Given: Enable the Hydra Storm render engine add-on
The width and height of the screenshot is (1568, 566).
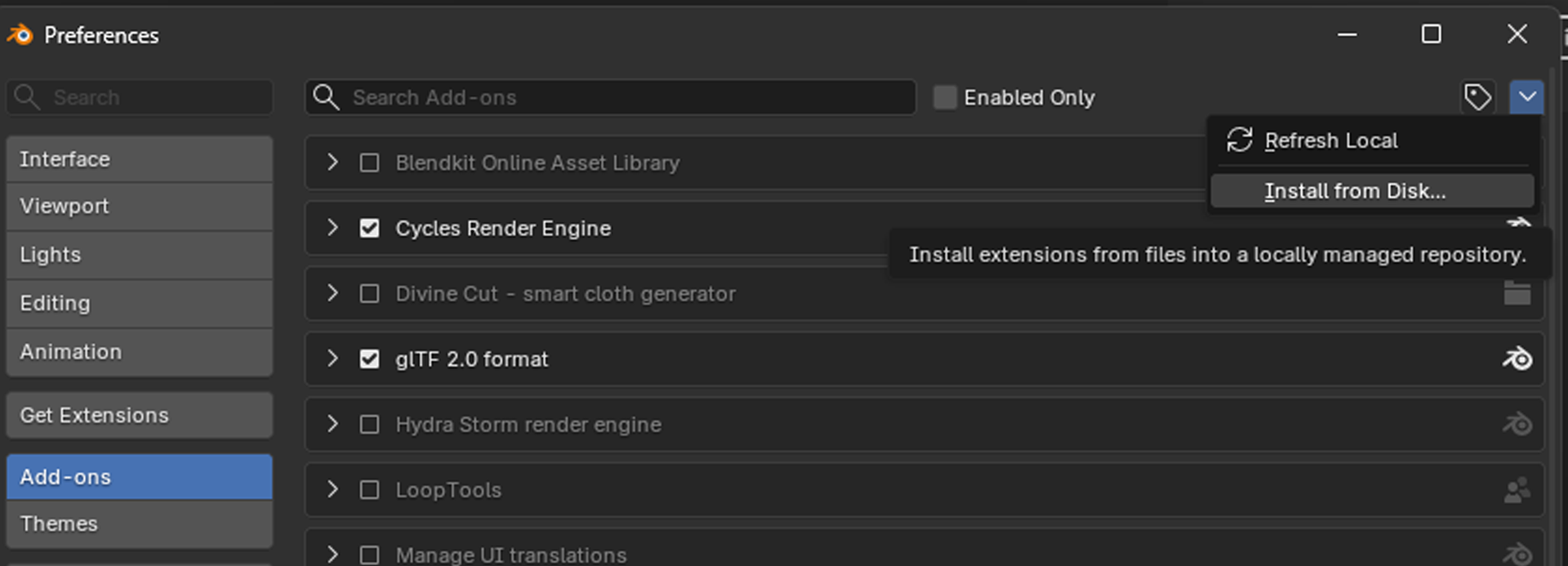Looking at the screenshot, I should tap(369, 424).
